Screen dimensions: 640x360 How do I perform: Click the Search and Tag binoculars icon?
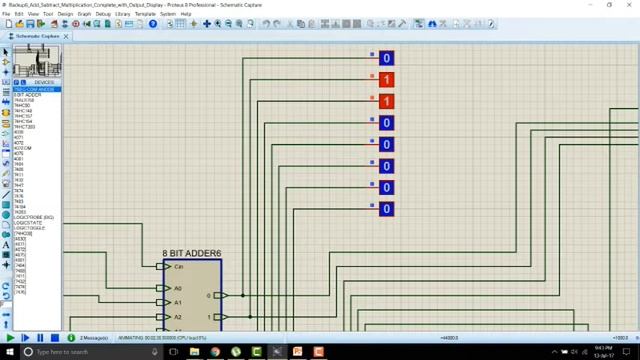point(432,24)
